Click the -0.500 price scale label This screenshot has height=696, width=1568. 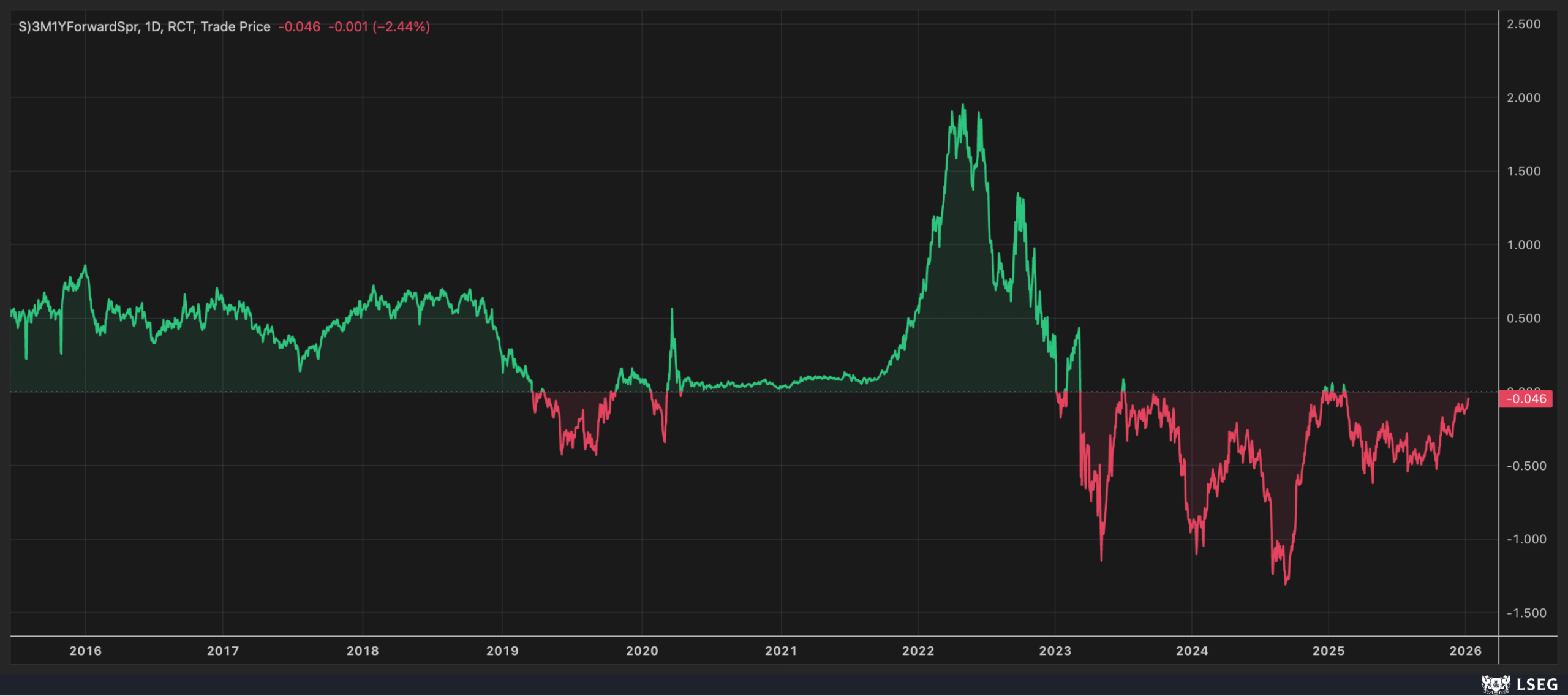pyautogui.click(x=1526, y=466)
